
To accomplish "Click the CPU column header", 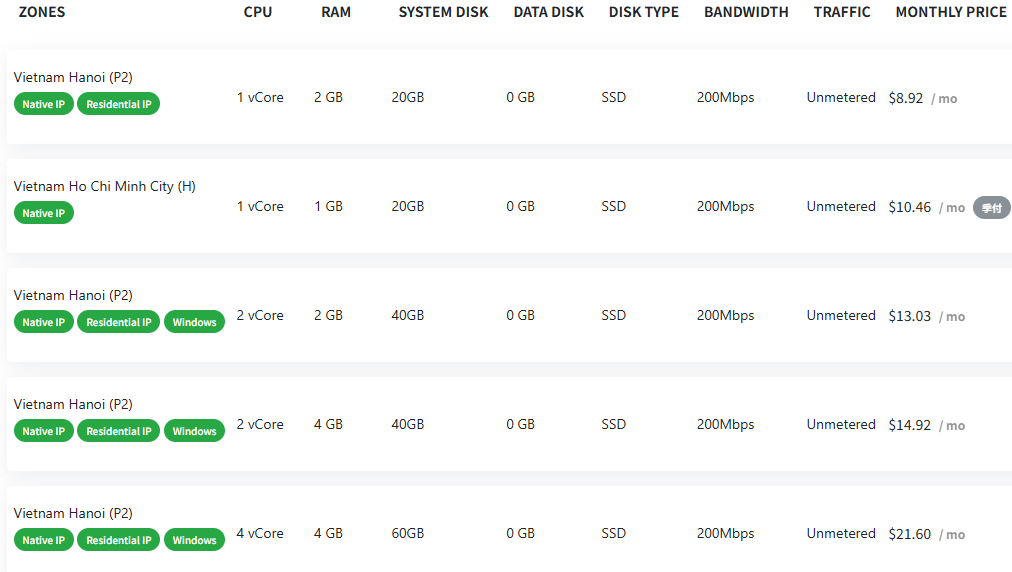I will [x=257, y=12].
